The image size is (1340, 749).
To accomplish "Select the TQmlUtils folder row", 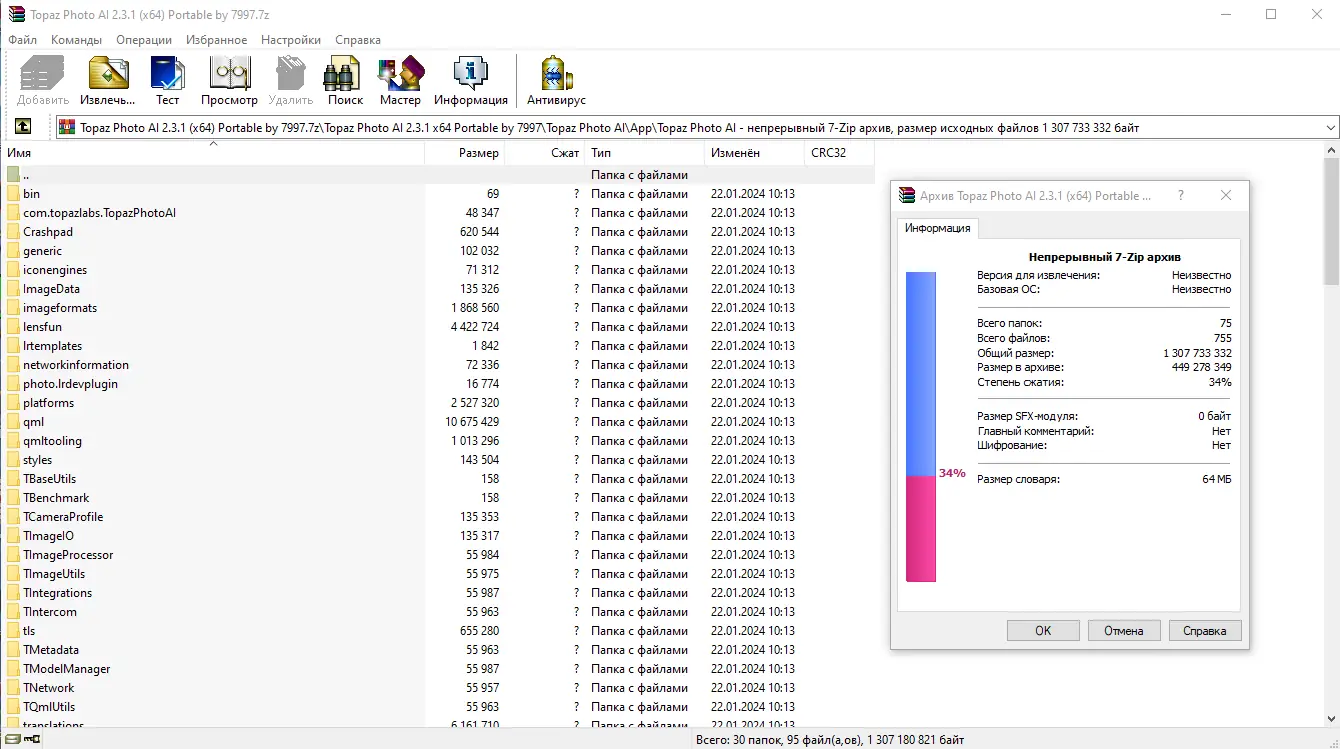I will 437,706.
